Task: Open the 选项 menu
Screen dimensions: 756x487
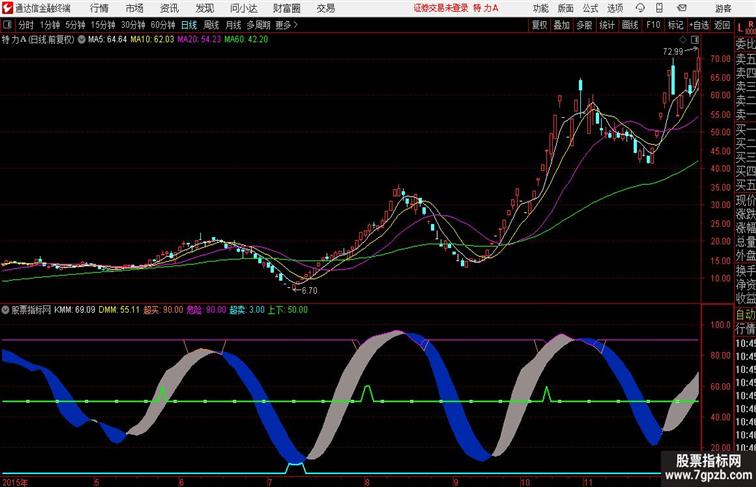Action: [x=615, y=8]
